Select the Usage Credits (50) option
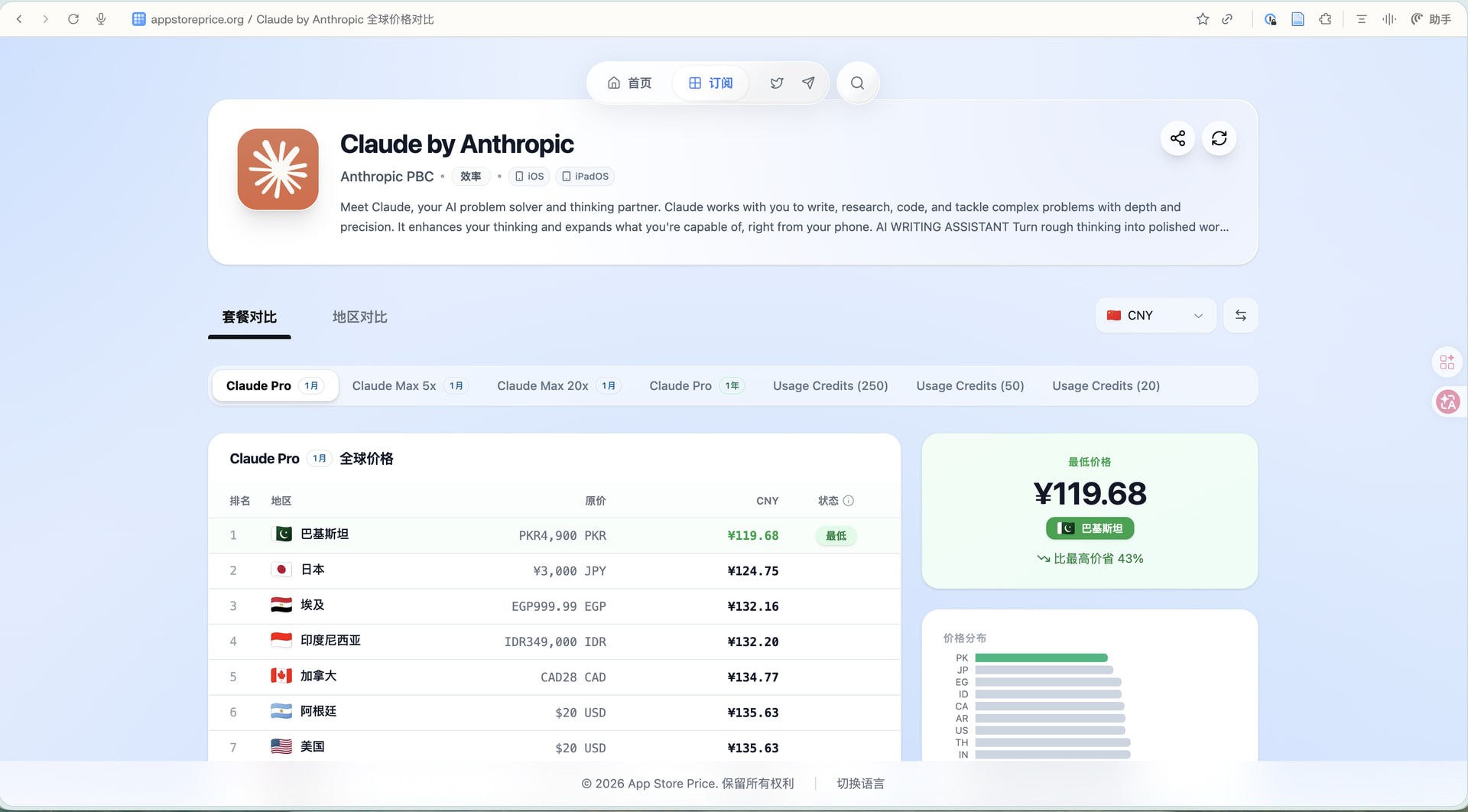 pyautogui.click(x=970, y=386)
